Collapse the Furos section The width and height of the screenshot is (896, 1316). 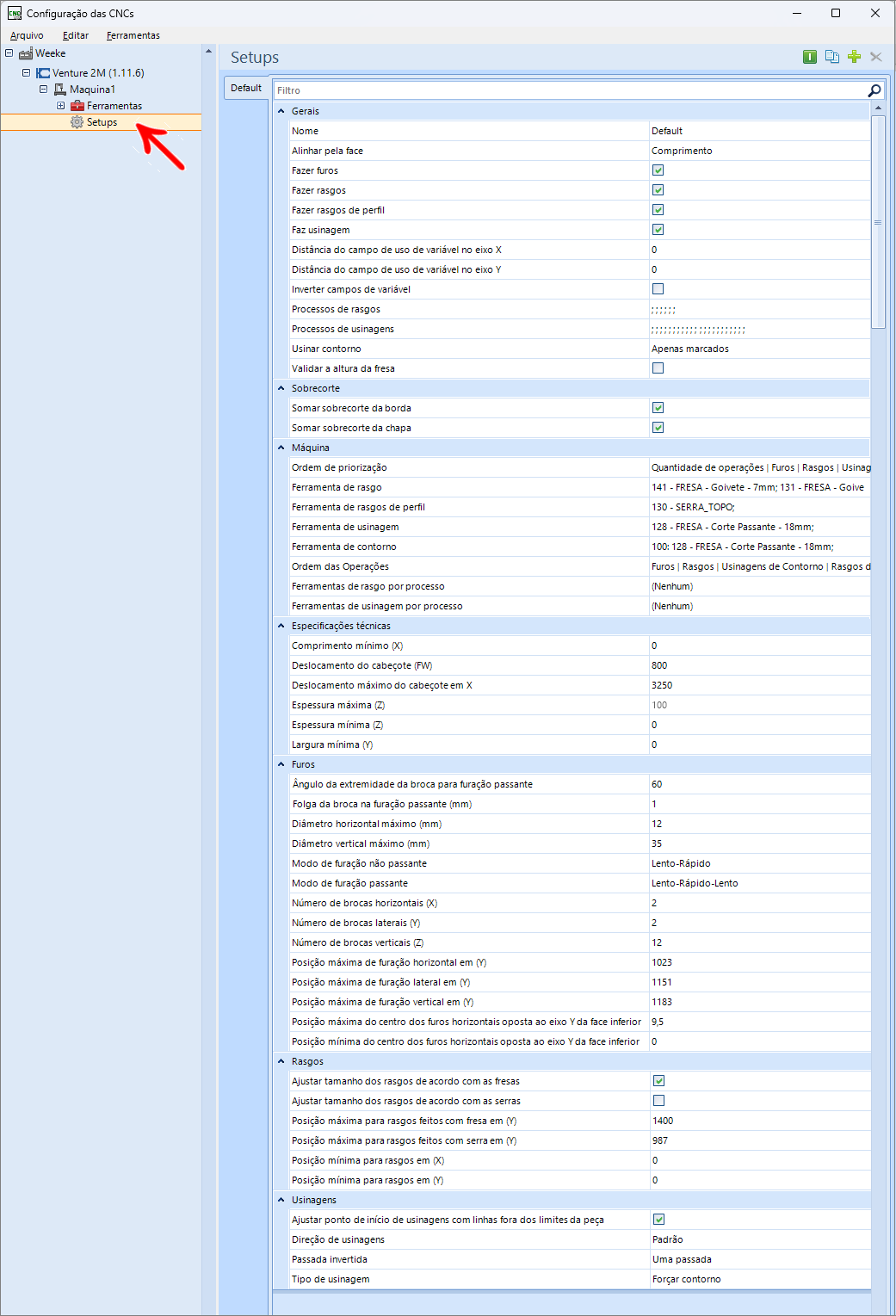[x=281, y=764]
